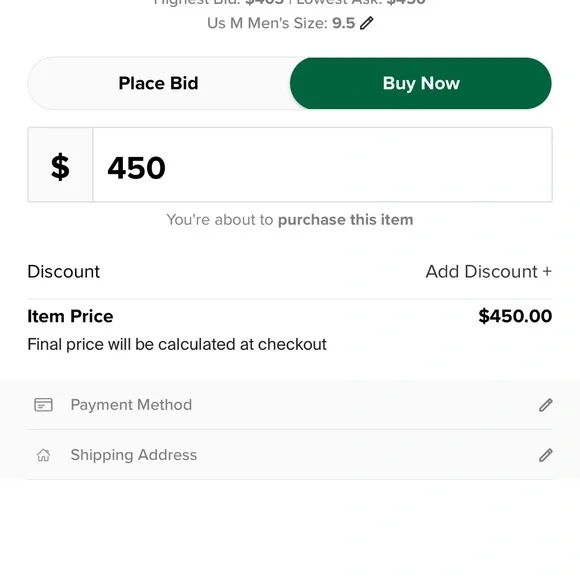The height and width of the screenshot is (580, 580).
Task: Switch to the Place Bid option
Action: tap(158, 83)
